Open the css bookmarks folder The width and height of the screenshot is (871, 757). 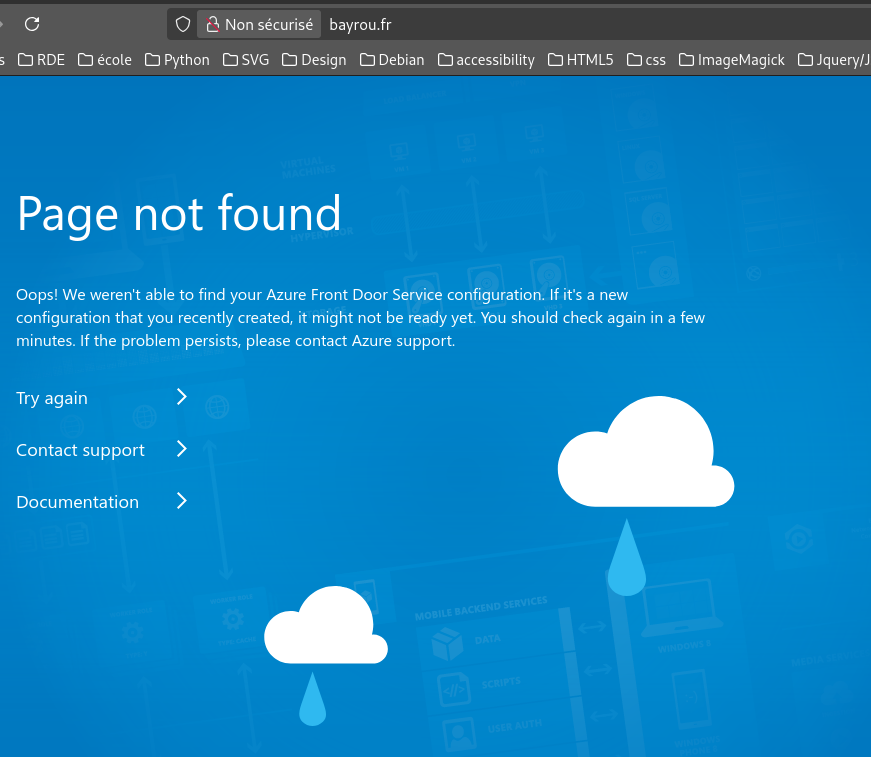click(x=647, y=59)
